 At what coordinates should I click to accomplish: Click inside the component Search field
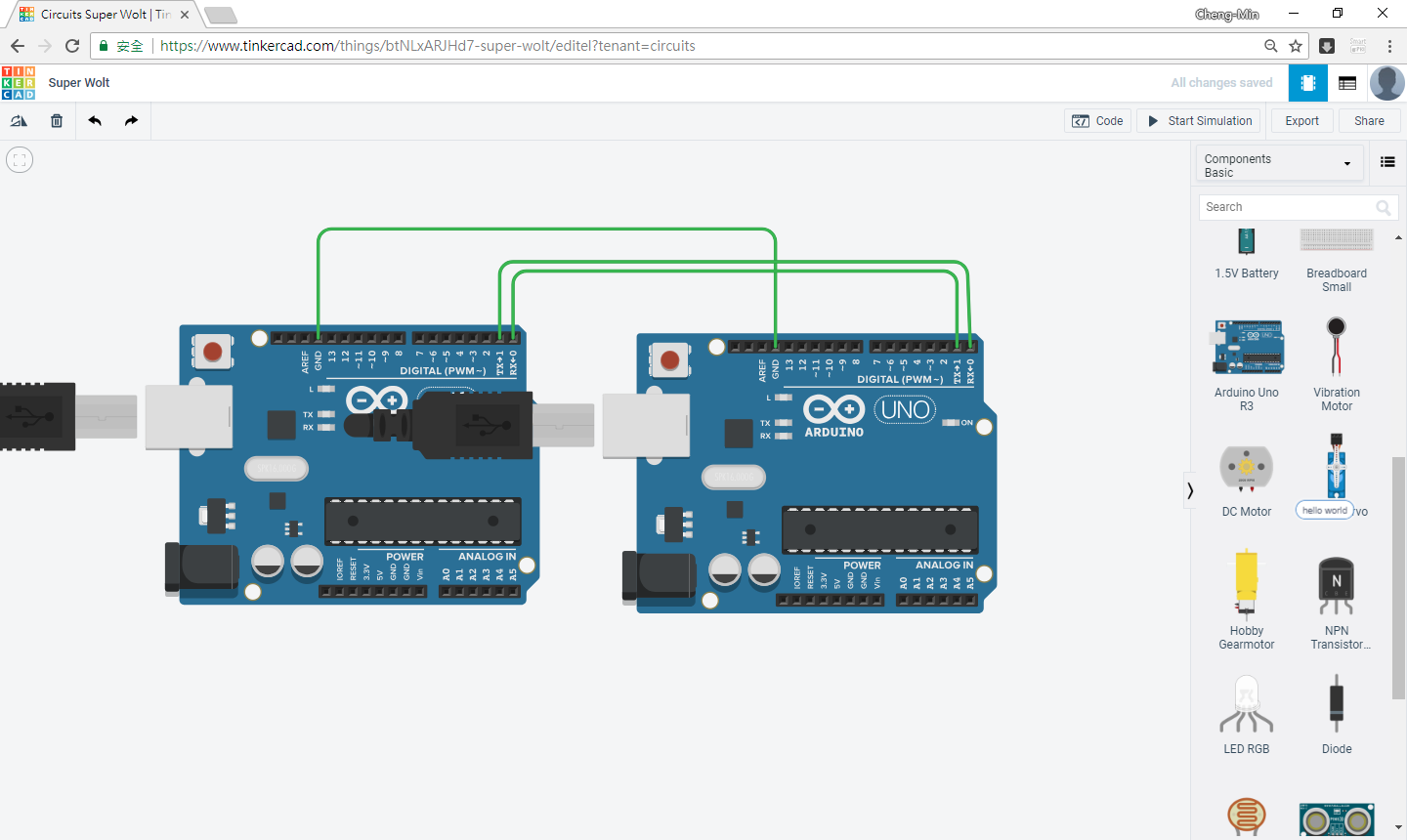pyautogui.click(x=1290, y=207)
